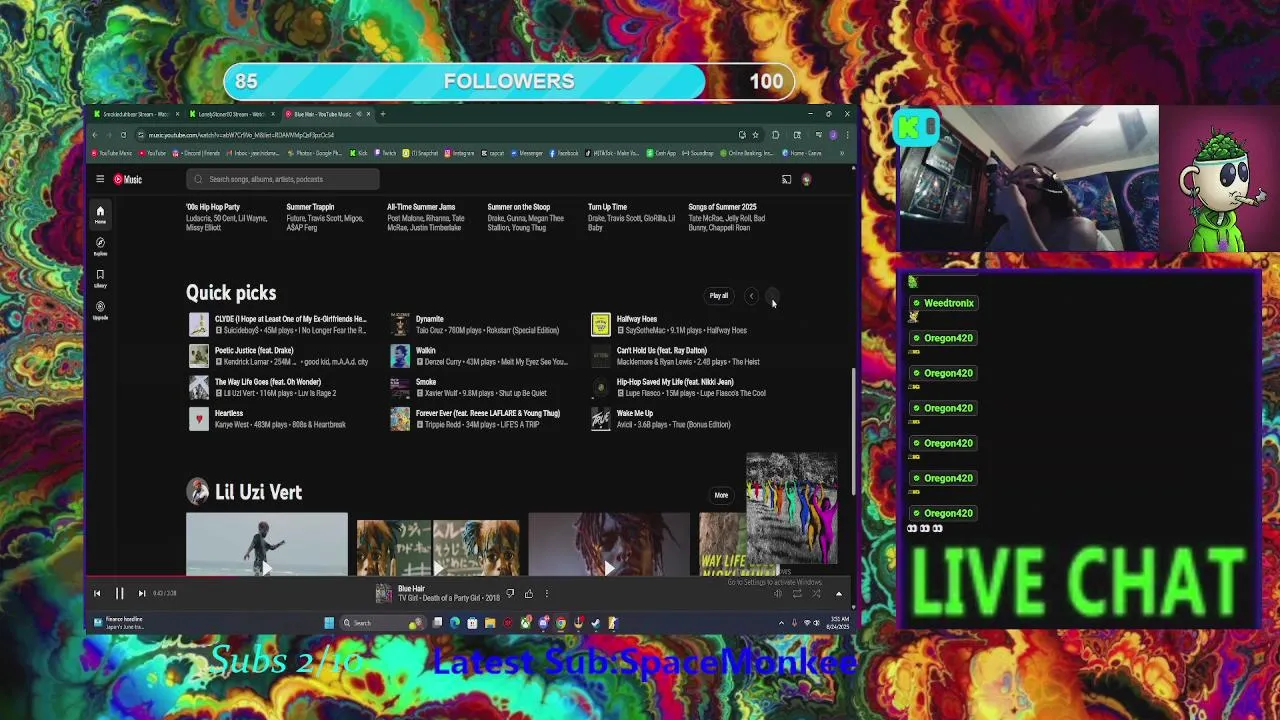Image resolution: width=1280 pixels, height=720 pixels.
Task: Open the All-Time Summer Jams playlist
Action: [421, 207]
